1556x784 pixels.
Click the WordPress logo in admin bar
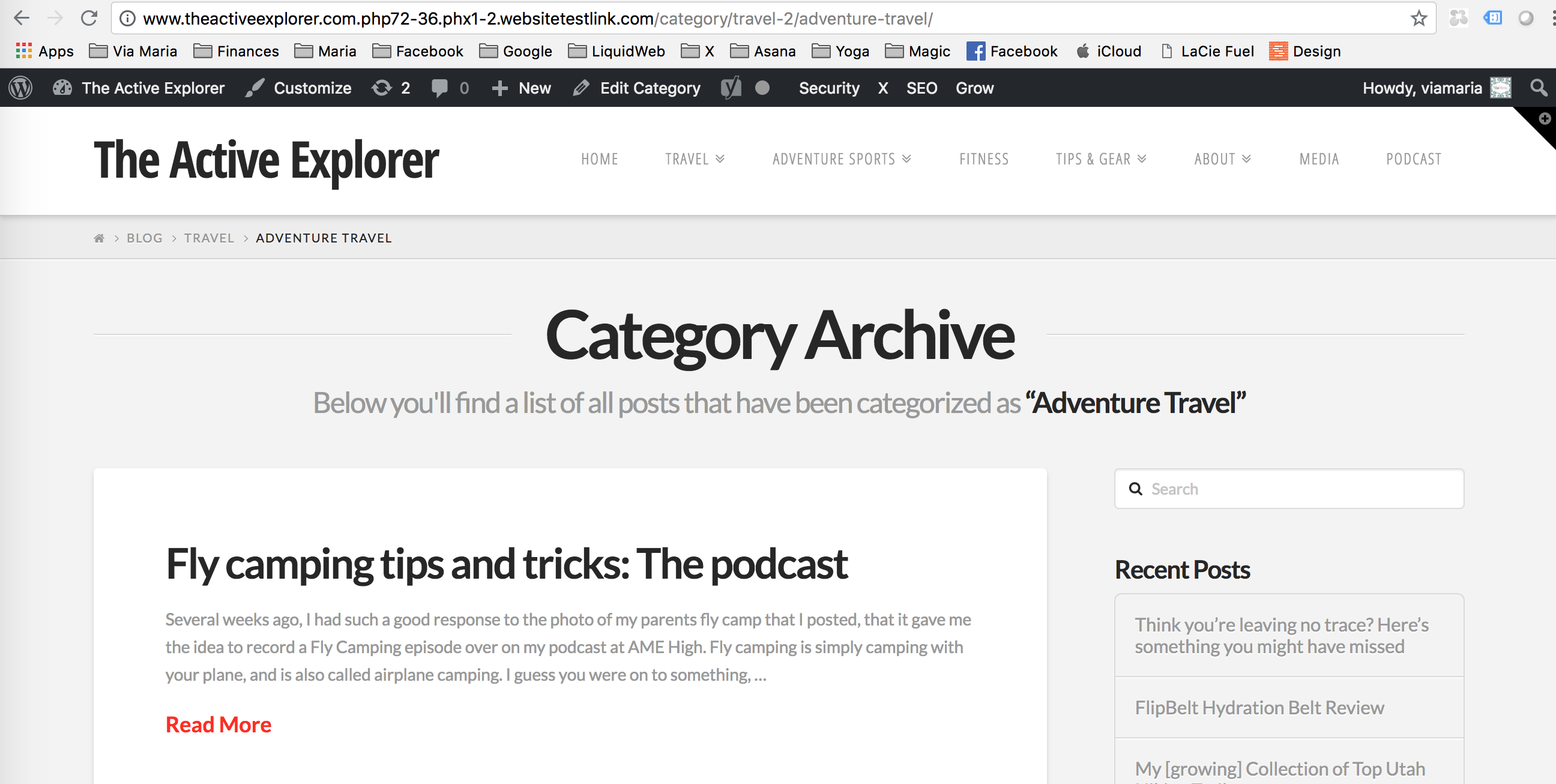point(20,88)
